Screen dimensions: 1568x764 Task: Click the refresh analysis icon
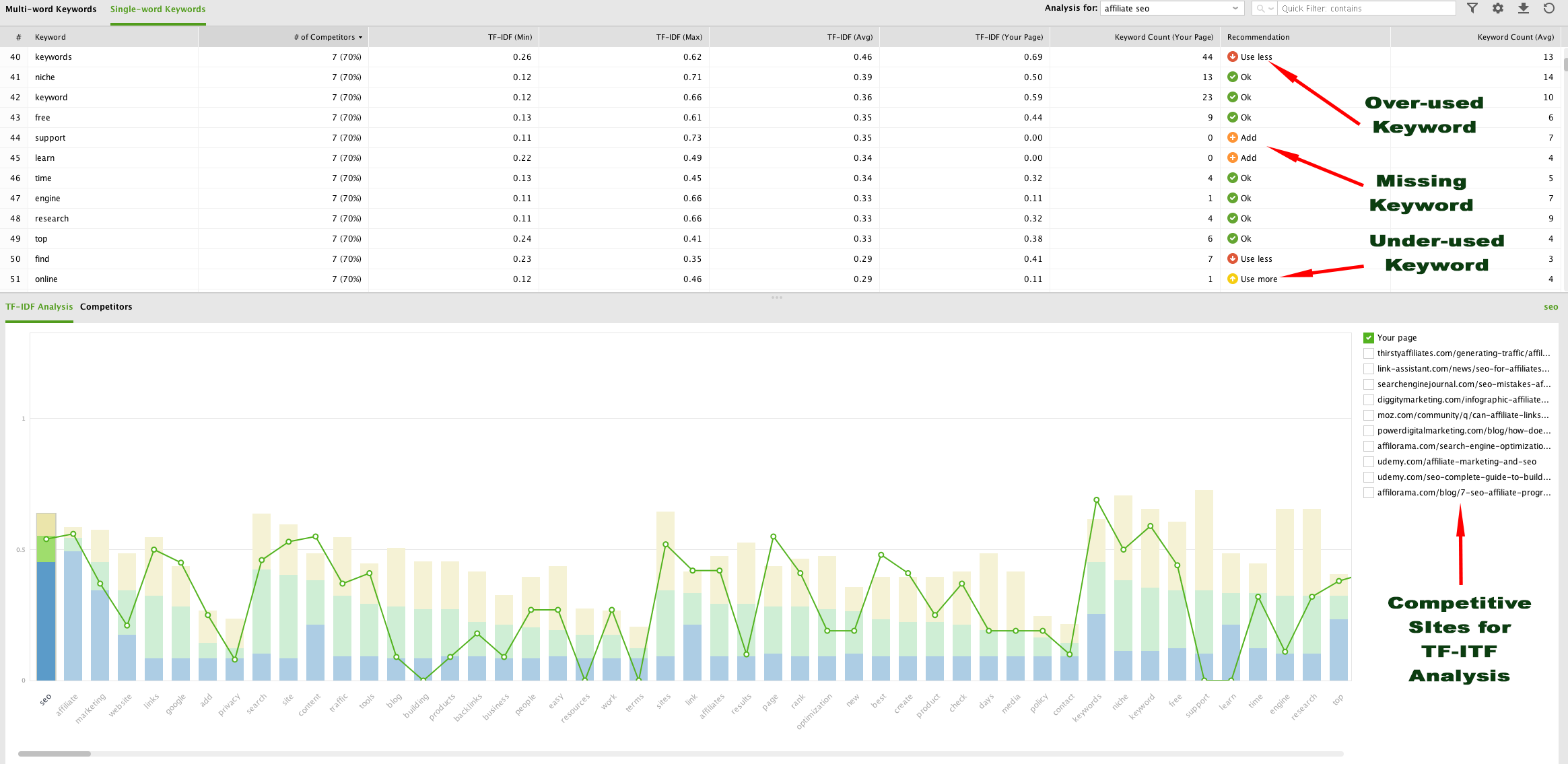pyautogui.click(x=1549, y=8)
